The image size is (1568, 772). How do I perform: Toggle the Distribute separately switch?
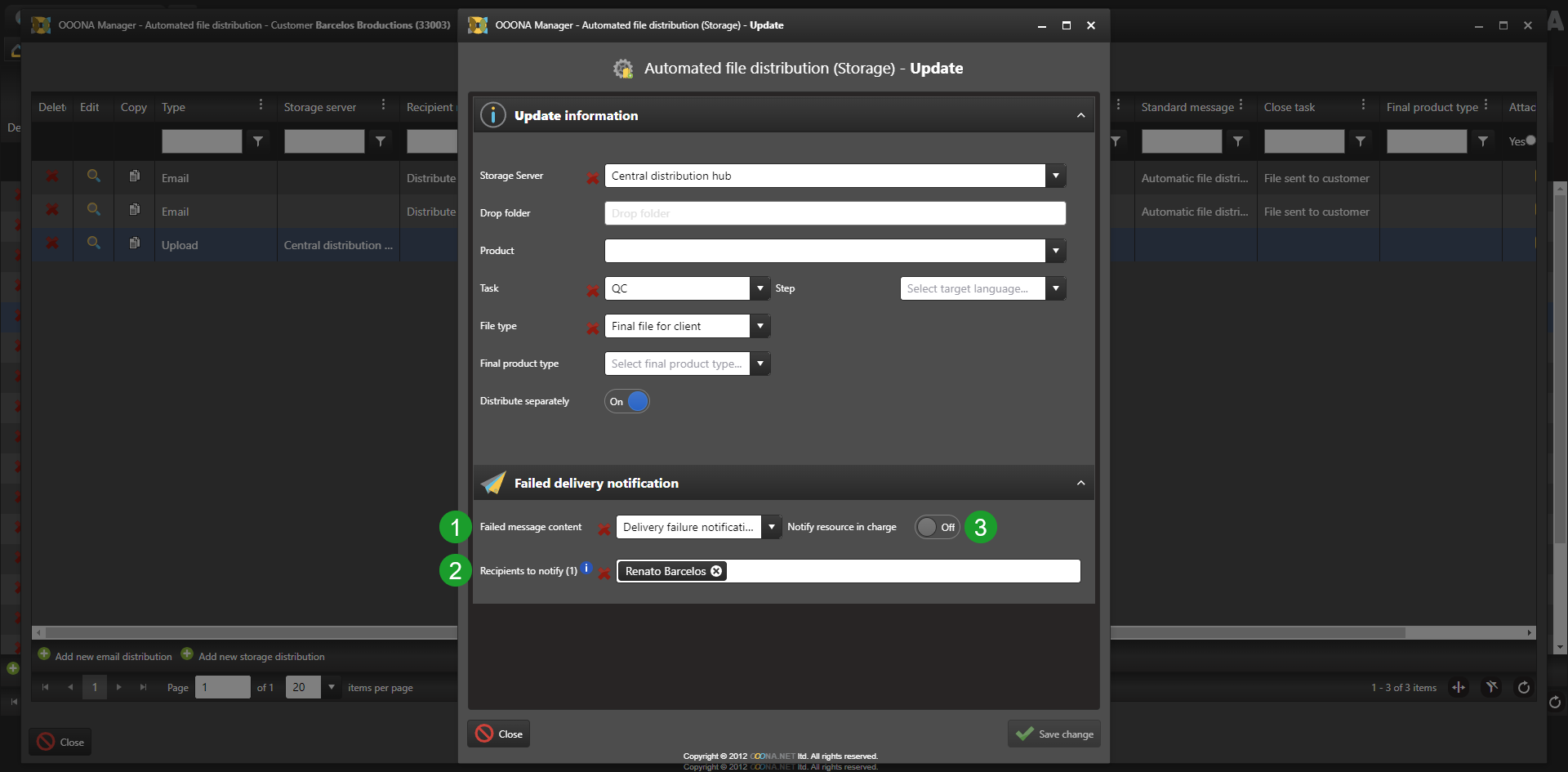click(627, 401)
